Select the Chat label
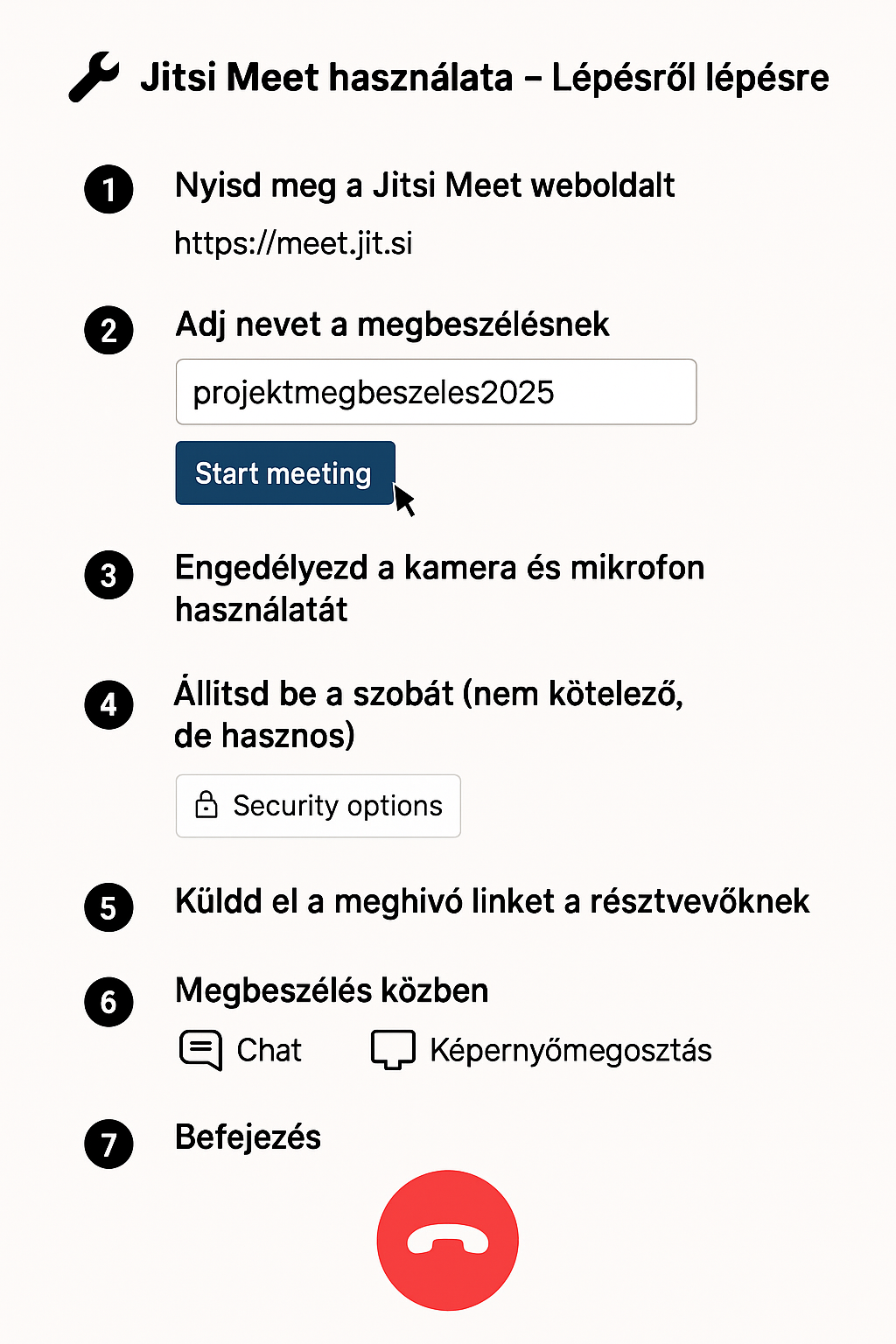 [x=269, y=1050]
